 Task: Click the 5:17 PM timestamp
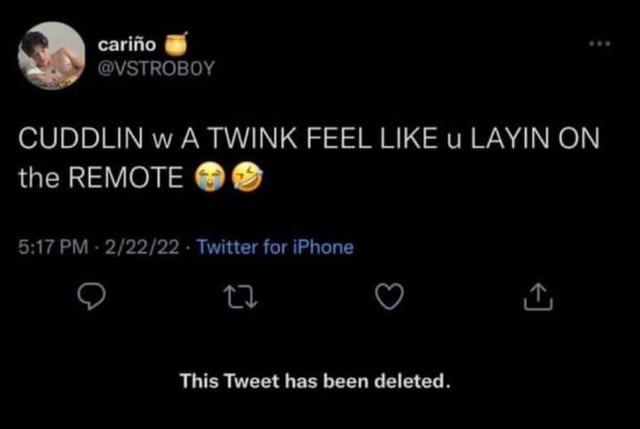53,247
